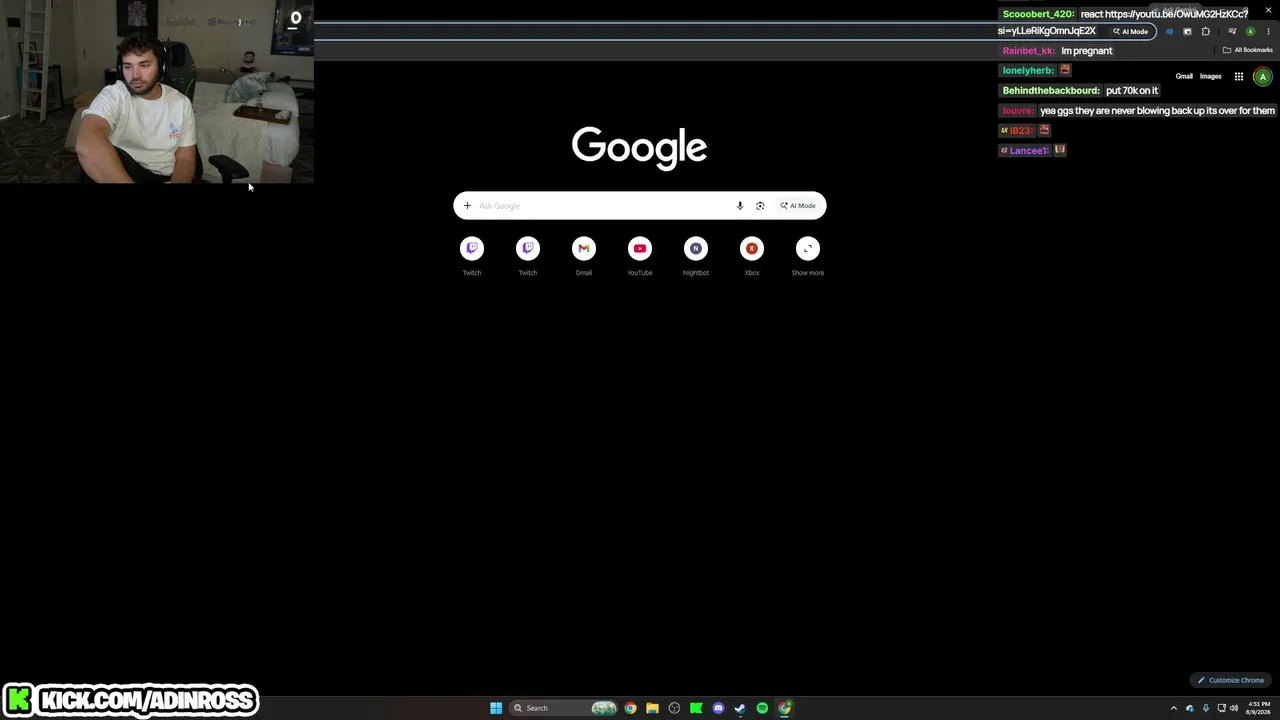The width and height of the screenshot is (1280, 720).
Task: Open Google account avatar on the page
Action: 1263,77
